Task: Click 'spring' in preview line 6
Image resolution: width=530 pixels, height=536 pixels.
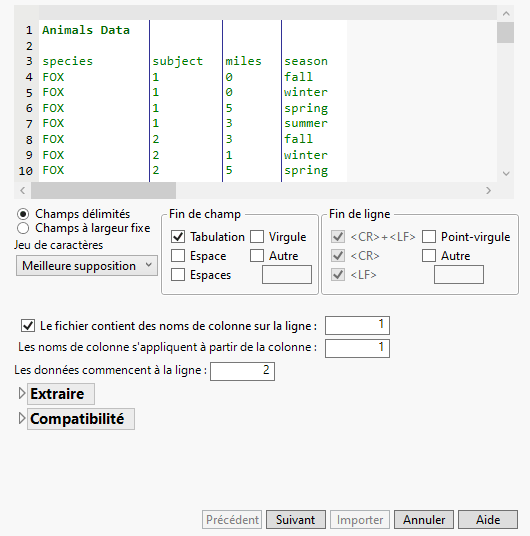Action: 306,109
